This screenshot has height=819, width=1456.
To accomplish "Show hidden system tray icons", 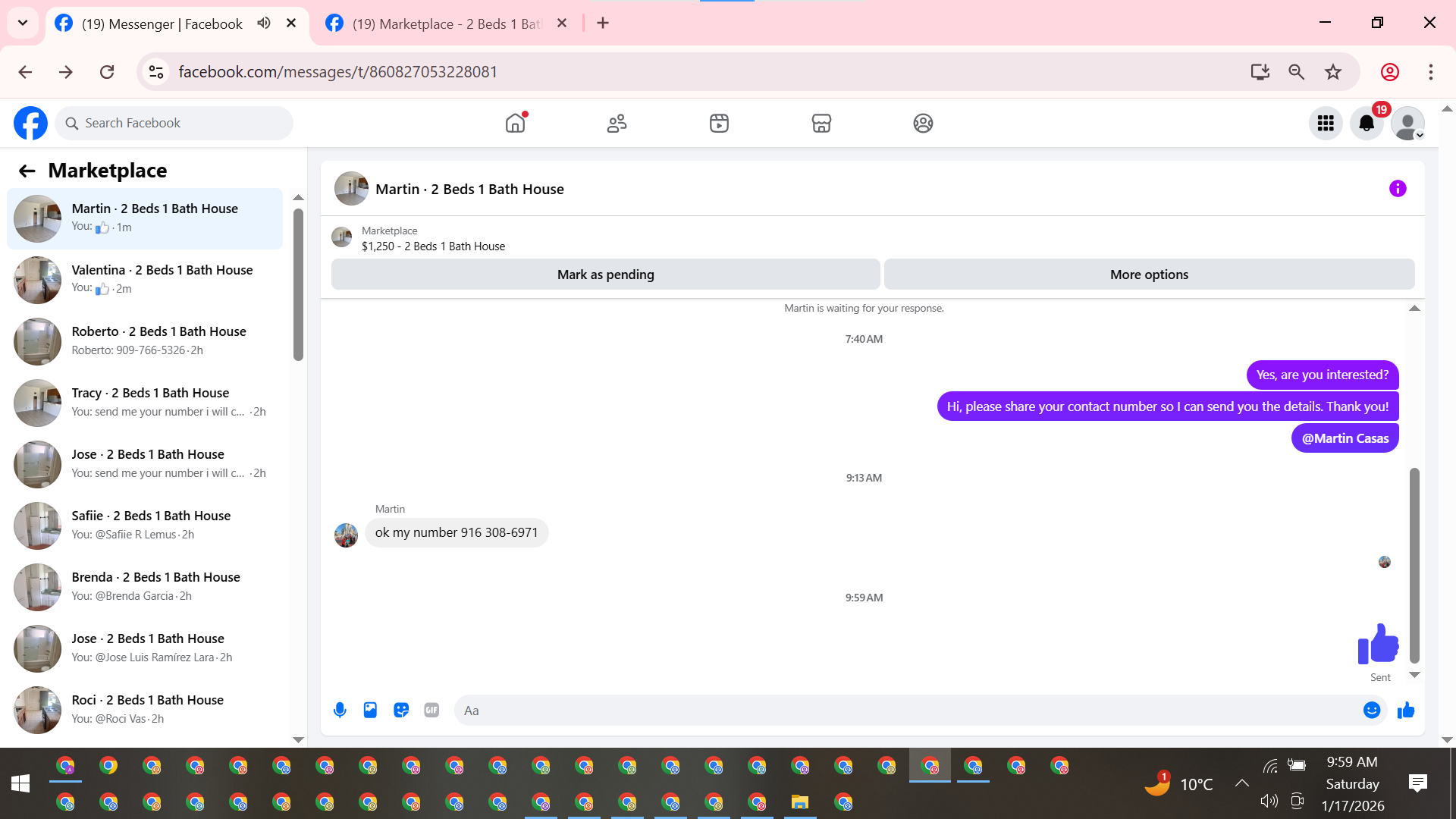I will [1241, 783].
